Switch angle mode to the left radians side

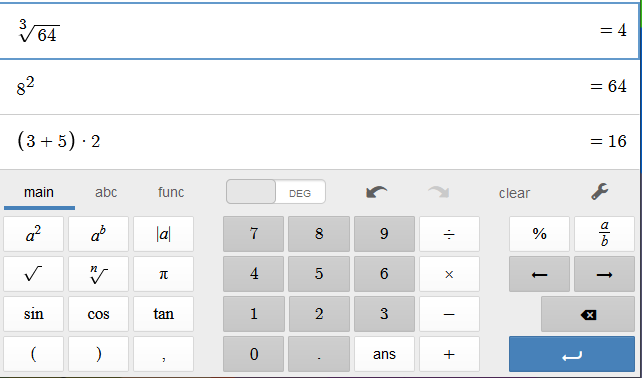251,192
